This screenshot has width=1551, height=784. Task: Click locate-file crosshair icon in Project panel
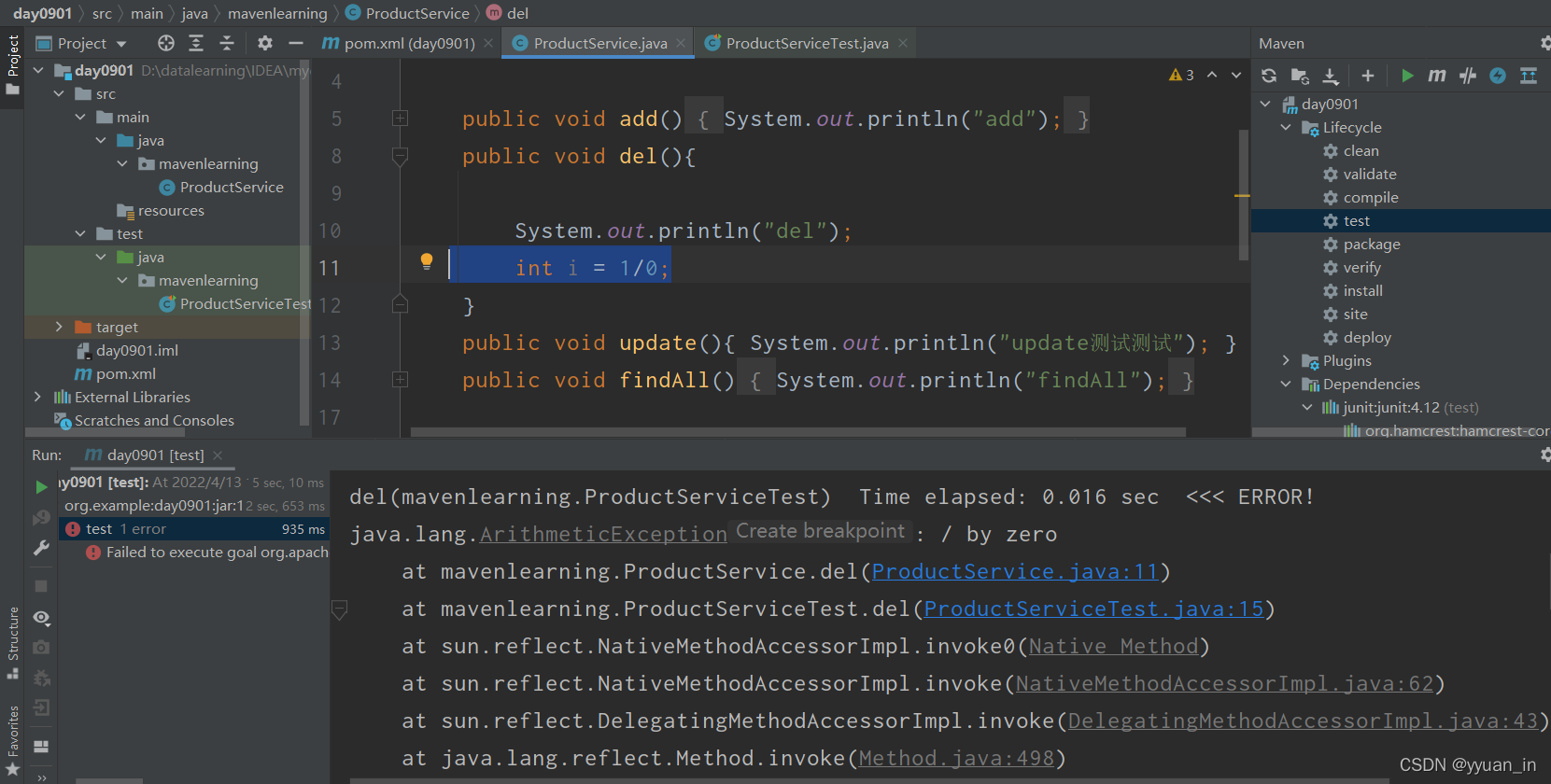coord(166,43)
